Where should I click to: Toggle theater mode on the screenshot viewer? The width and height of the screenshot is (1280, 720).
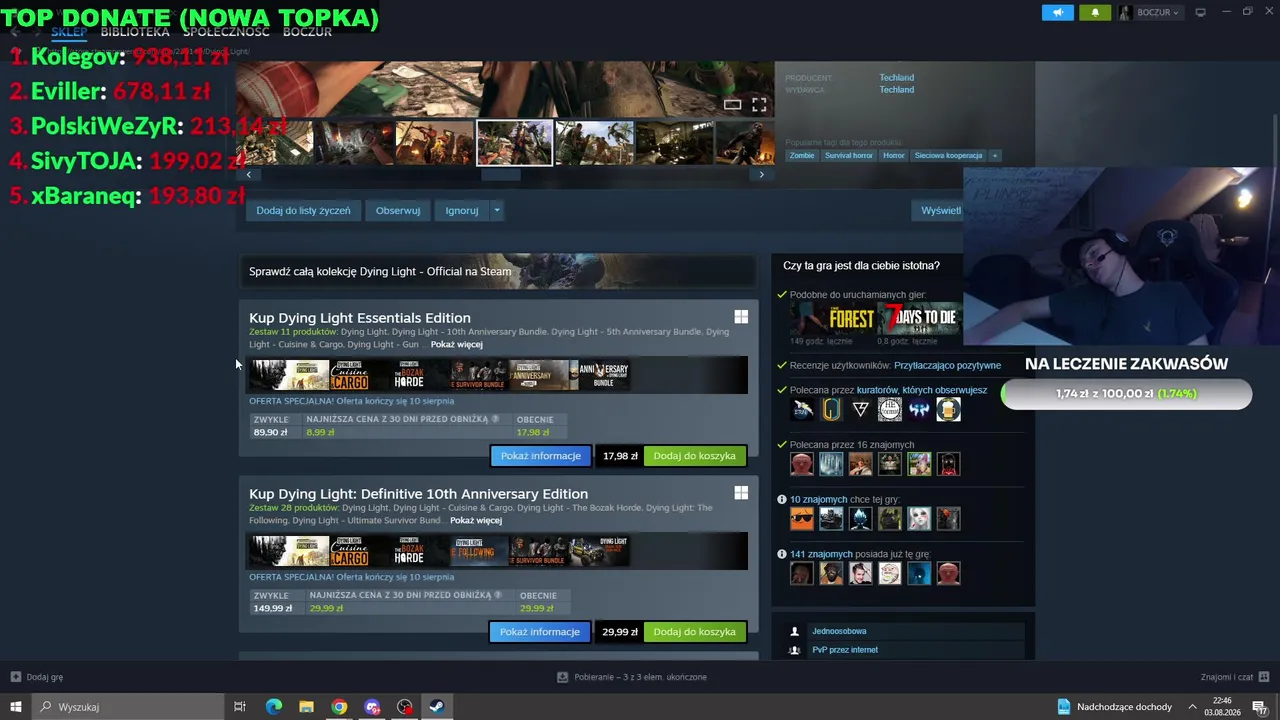pyautogui.click(x=733, y=104)
